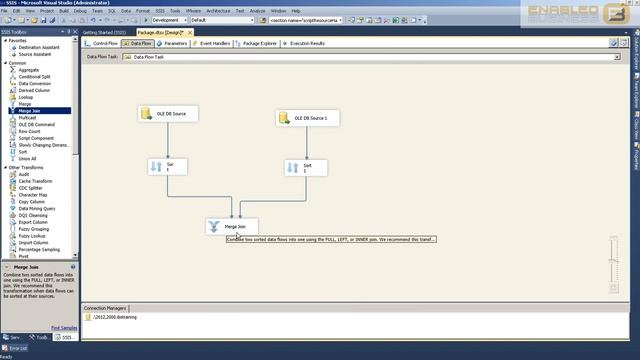Open the Architecture menu
Screen dimensions: 640x360
pos(218,11)
